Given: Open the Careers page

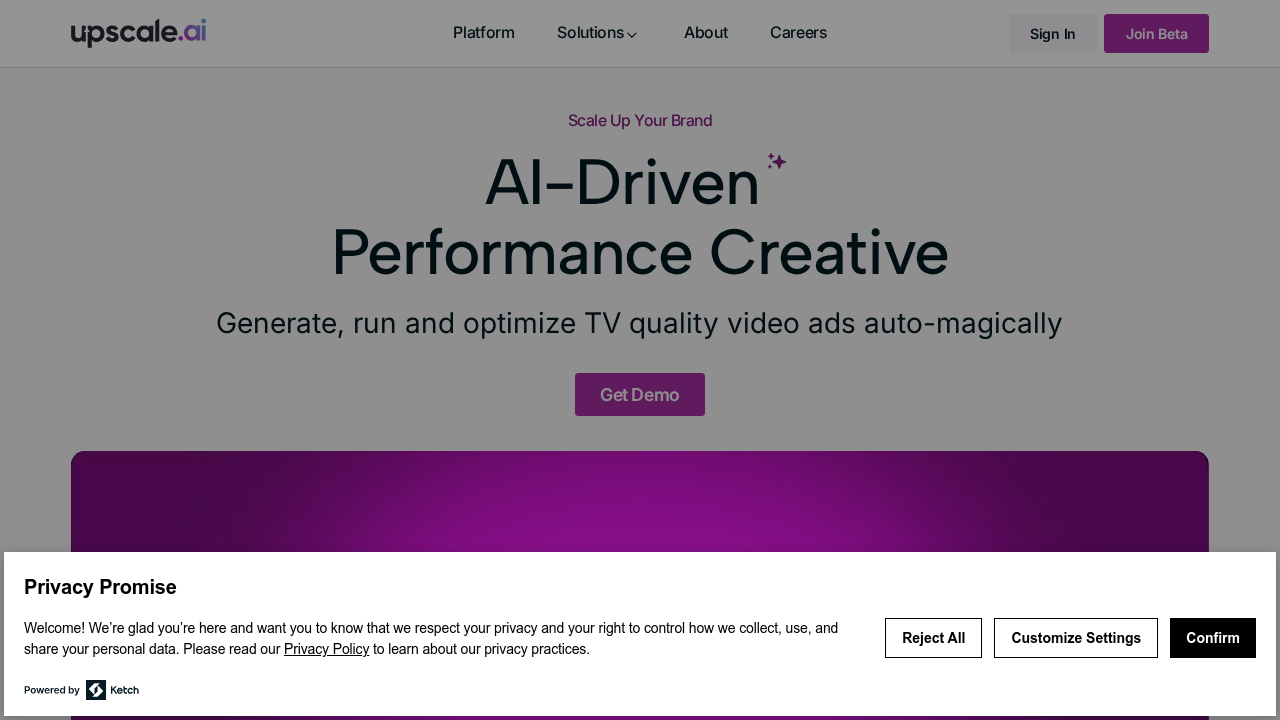Looking at the screenshot, I should click(798, 33).
